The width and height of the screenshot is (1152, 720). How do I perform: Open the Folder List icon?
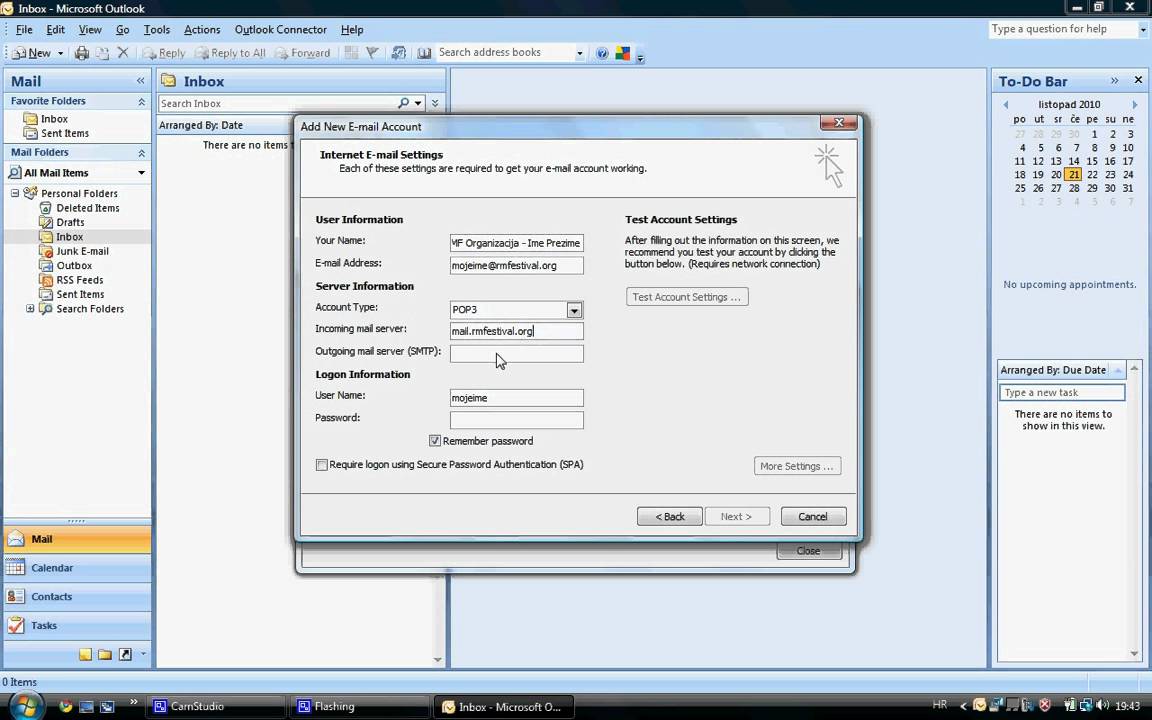coord(105,654)
